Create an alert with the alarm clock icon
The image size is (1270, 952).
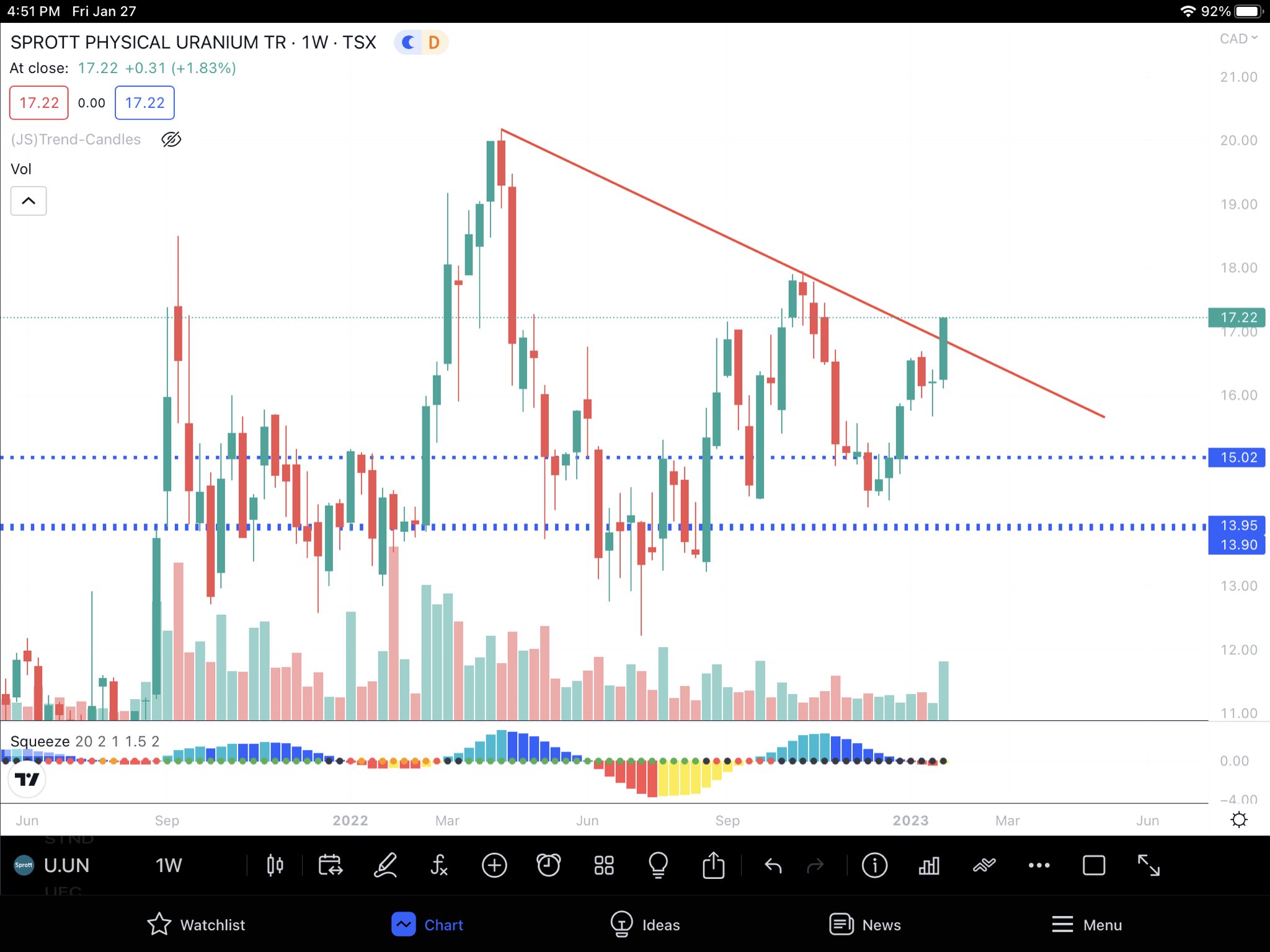click(x=548, y=865)
